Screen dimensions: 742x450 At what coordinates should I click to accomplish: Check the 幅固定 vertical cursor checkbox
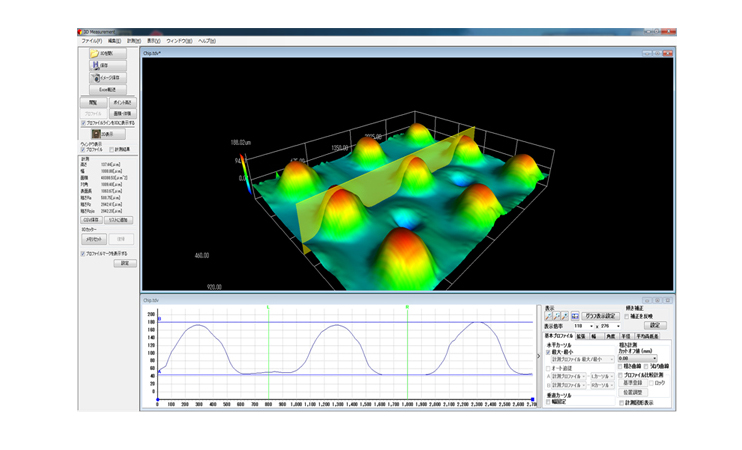(x=548, y=402)
